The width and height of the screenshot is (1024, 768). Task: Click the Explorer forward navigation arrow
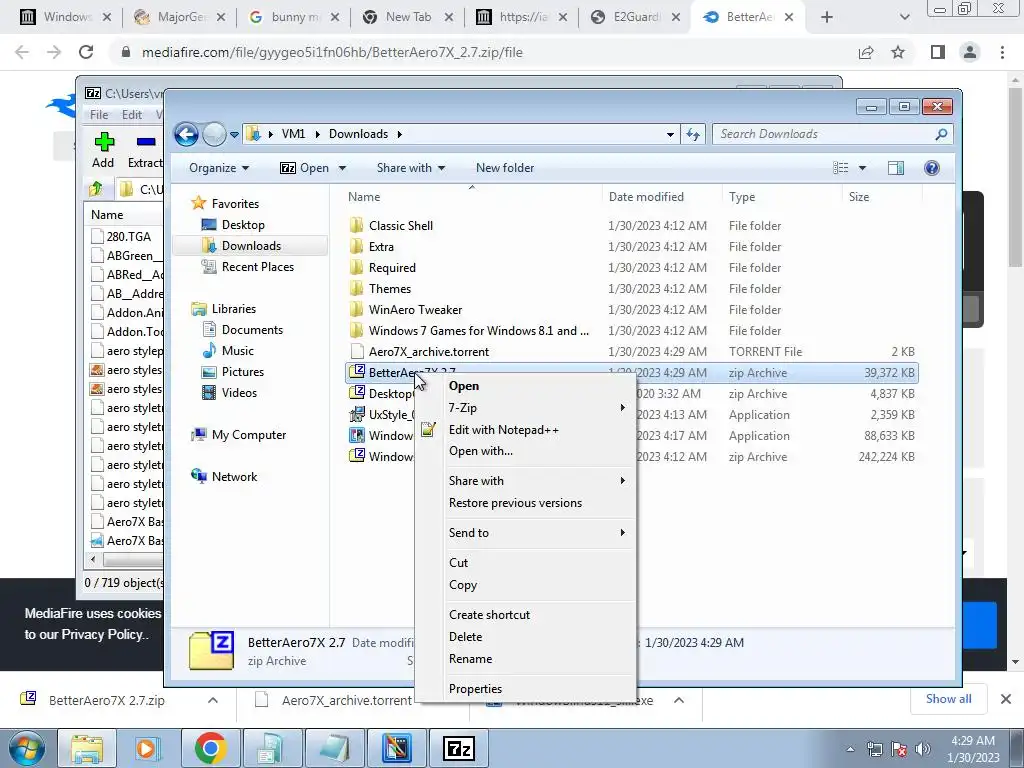click(214, 135)
